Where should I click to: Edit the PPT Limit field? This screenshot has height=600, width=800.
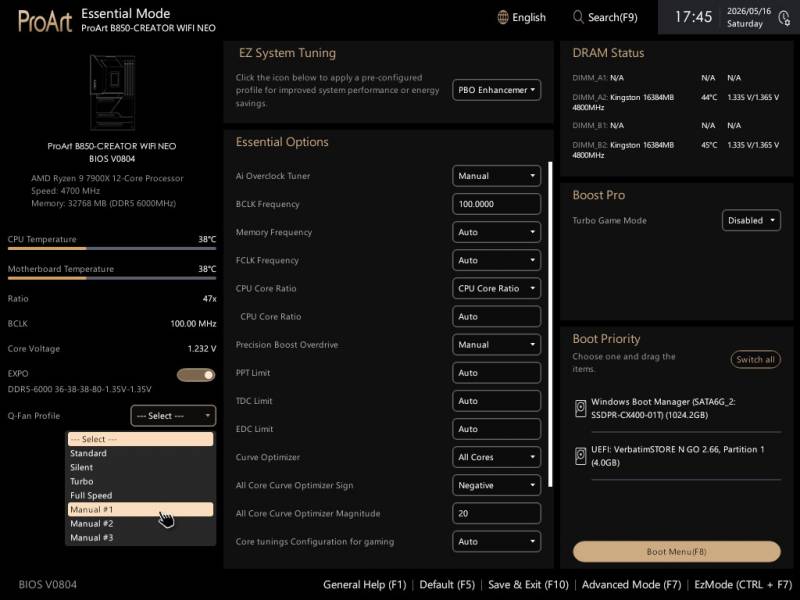[496, 373]
